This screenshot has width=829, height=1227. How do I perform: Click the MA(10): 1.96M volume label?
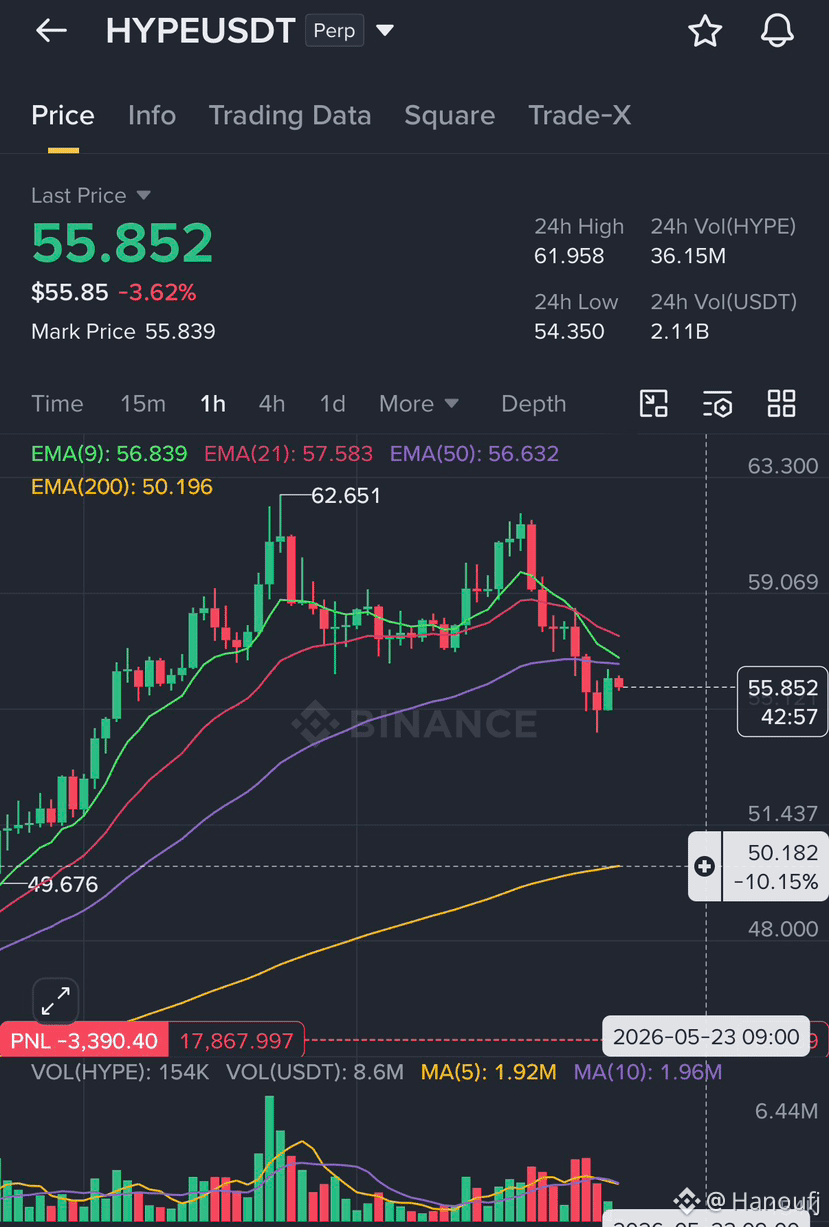(x=647, y=1072)
